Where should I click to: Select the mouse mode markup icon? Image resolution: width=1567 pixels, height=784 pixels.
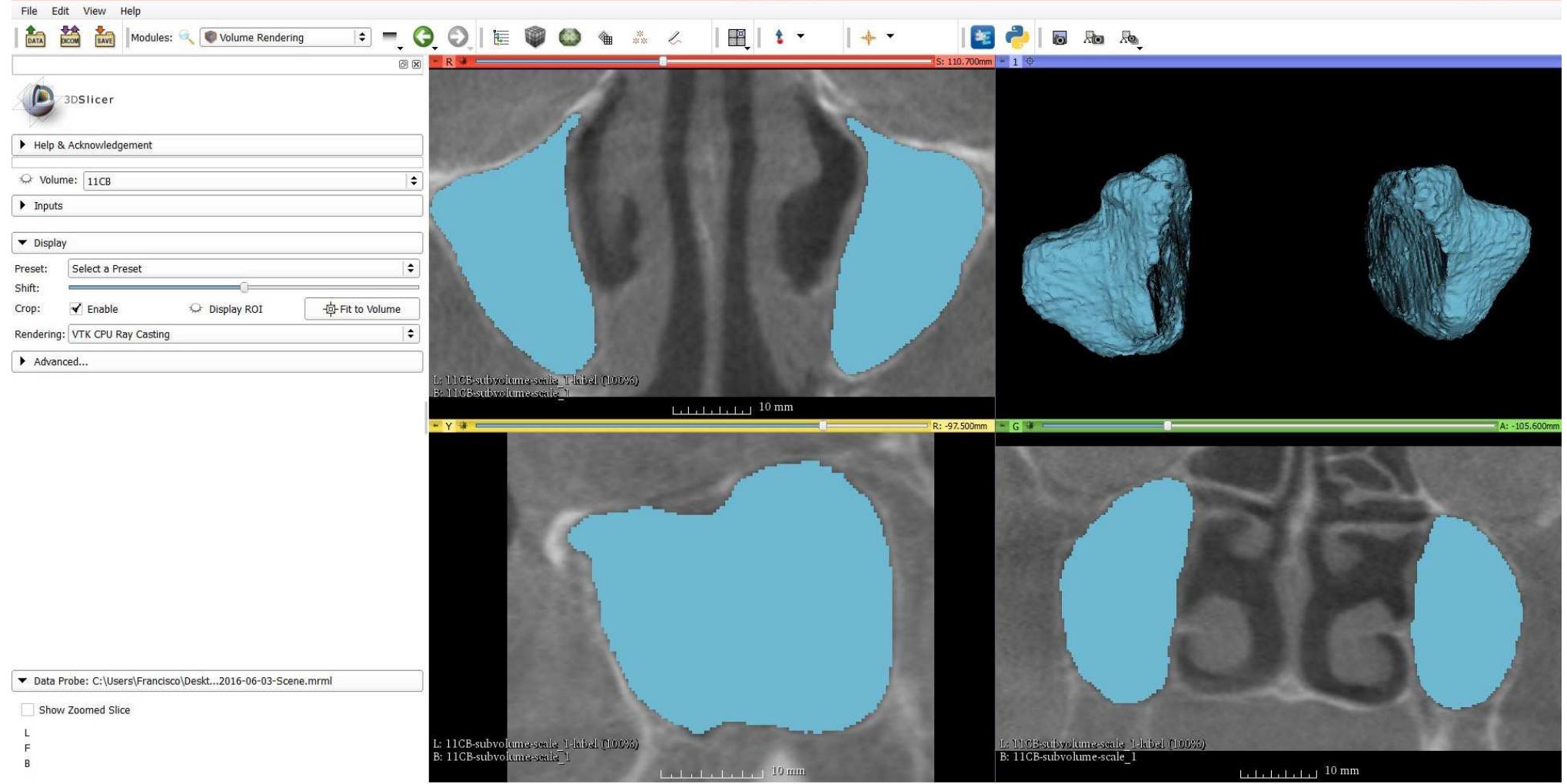pos(779,37)
